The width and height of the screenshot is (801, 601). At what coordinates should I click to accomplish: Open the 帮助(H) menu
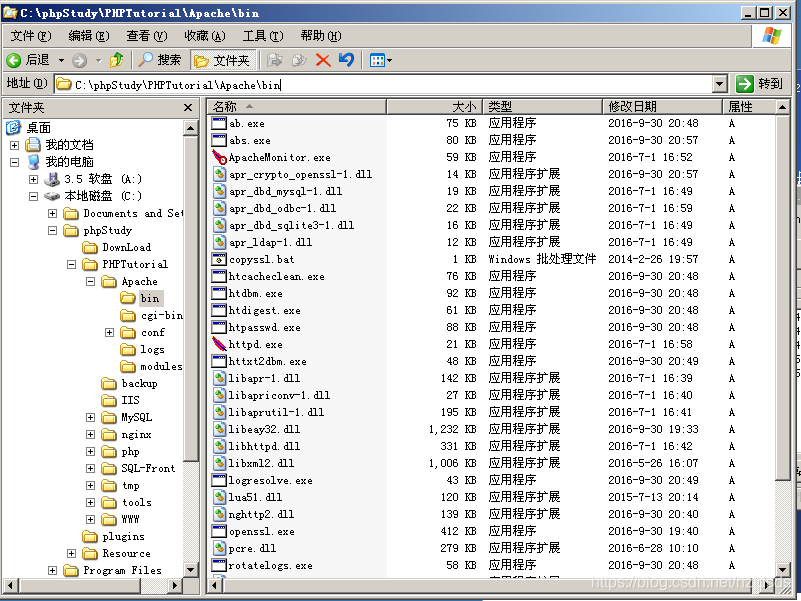[x=321, y=36]
